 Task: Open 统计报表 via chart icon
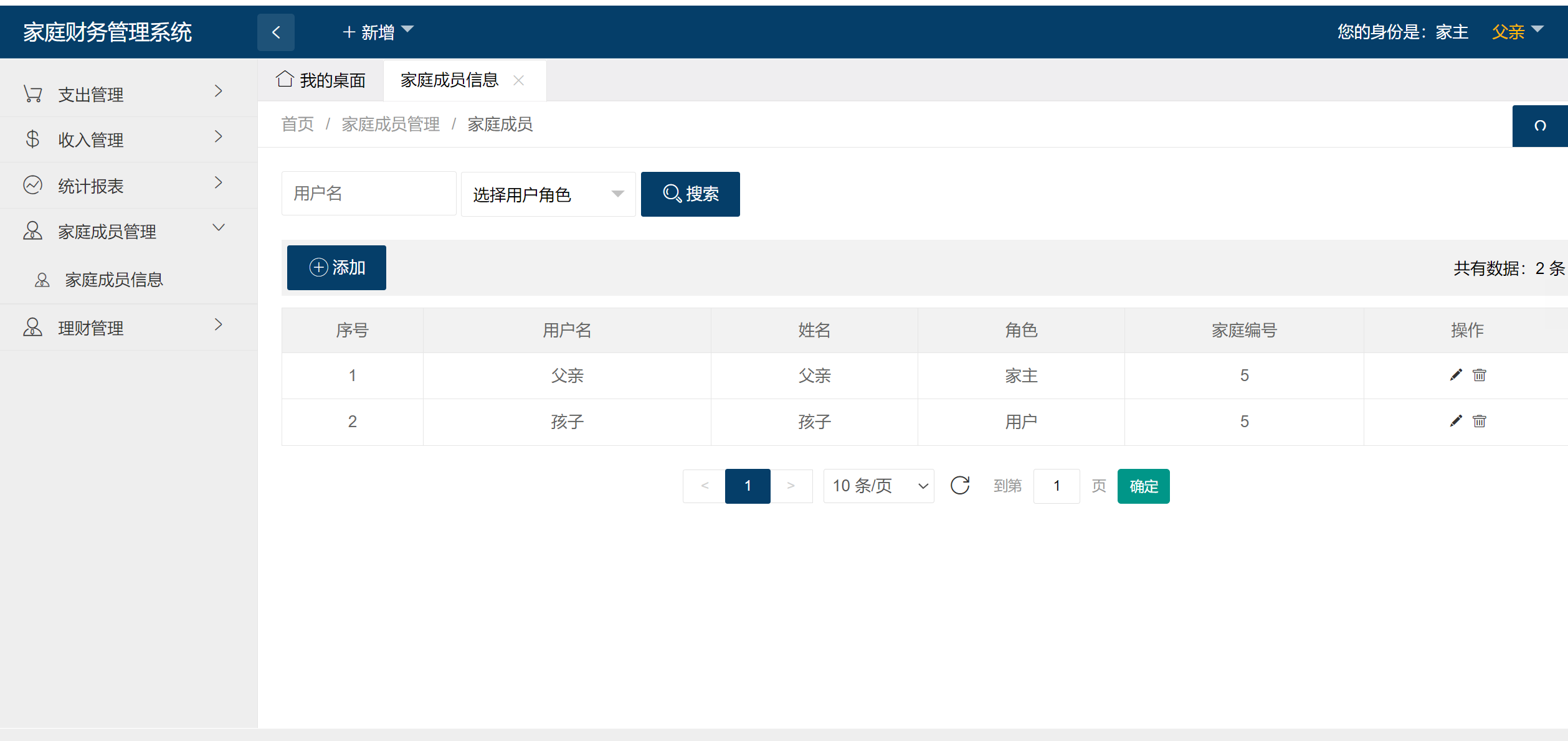click(32, 184)
